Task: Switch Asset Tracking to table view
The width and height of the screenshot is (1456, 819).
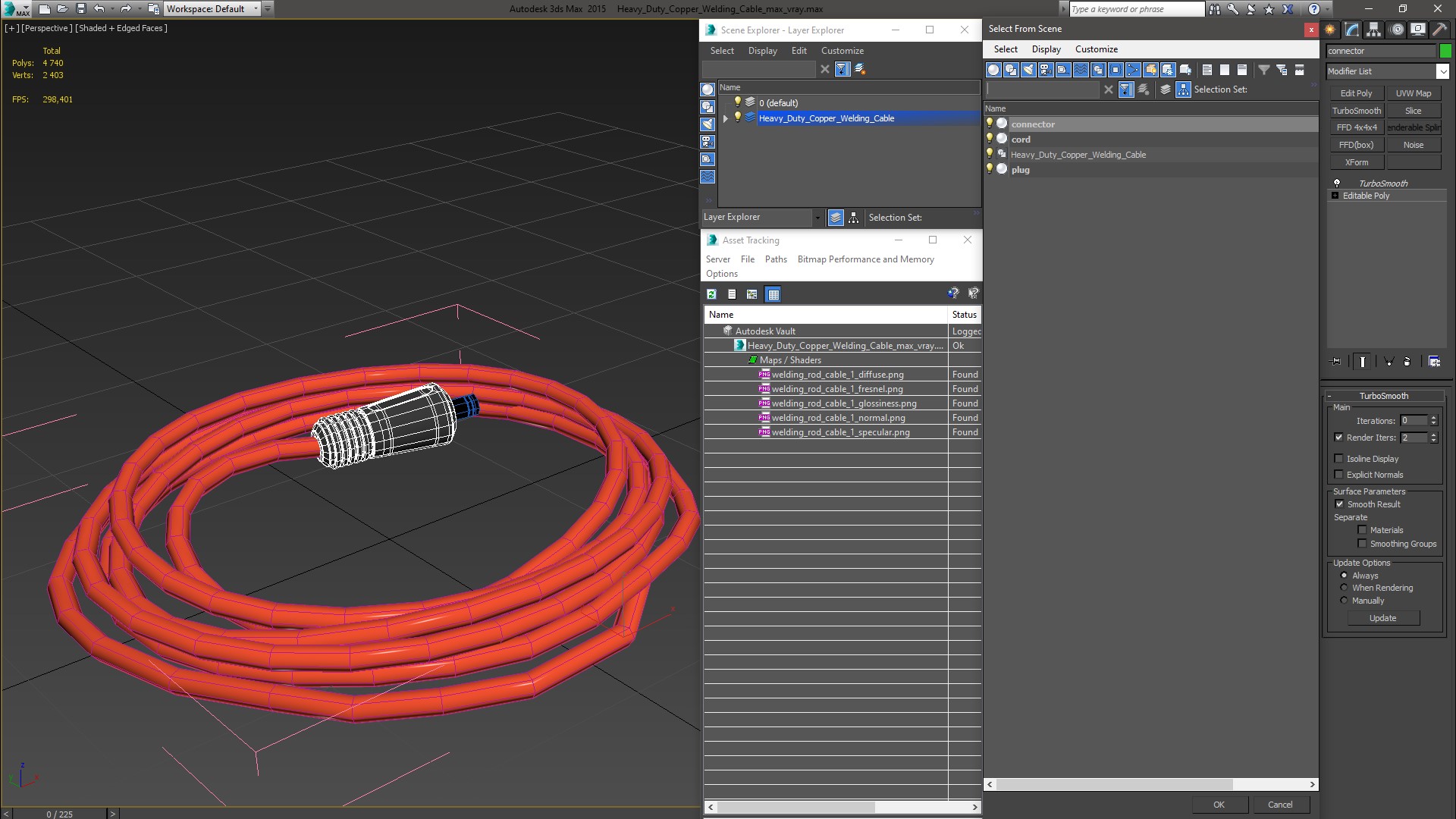Action: 773,294
